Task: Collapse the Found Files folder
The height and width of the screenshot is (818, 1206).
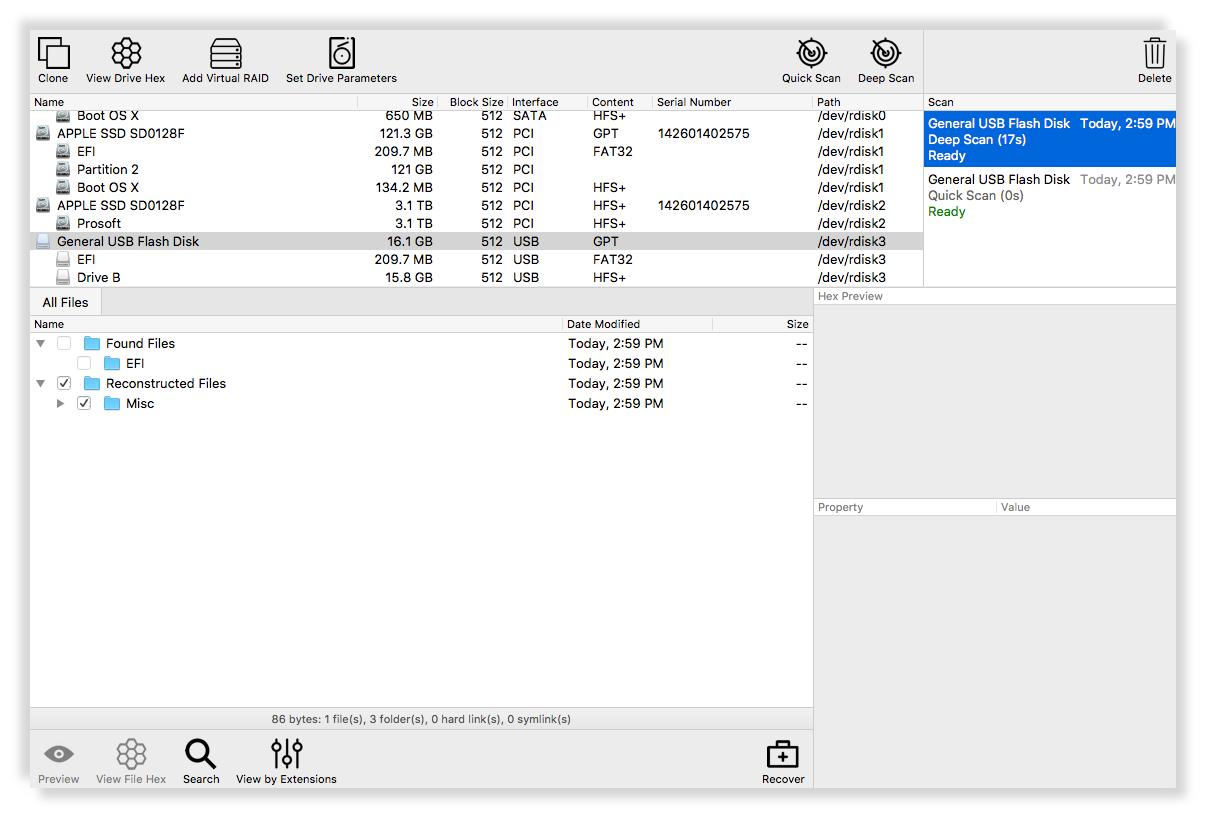Action: (41, 343)
